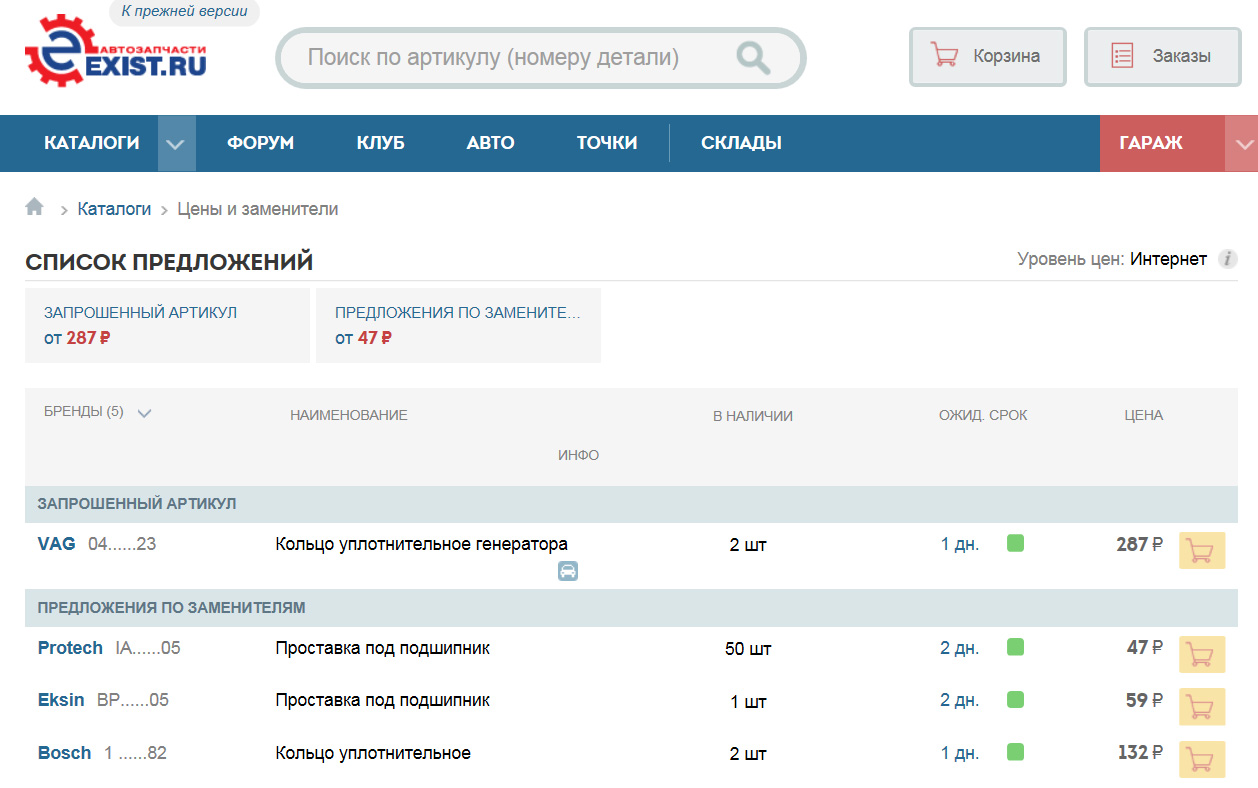1258x788 pixels.
Task: Select the Предложения по заменителям tab
Action: [458, 325]
